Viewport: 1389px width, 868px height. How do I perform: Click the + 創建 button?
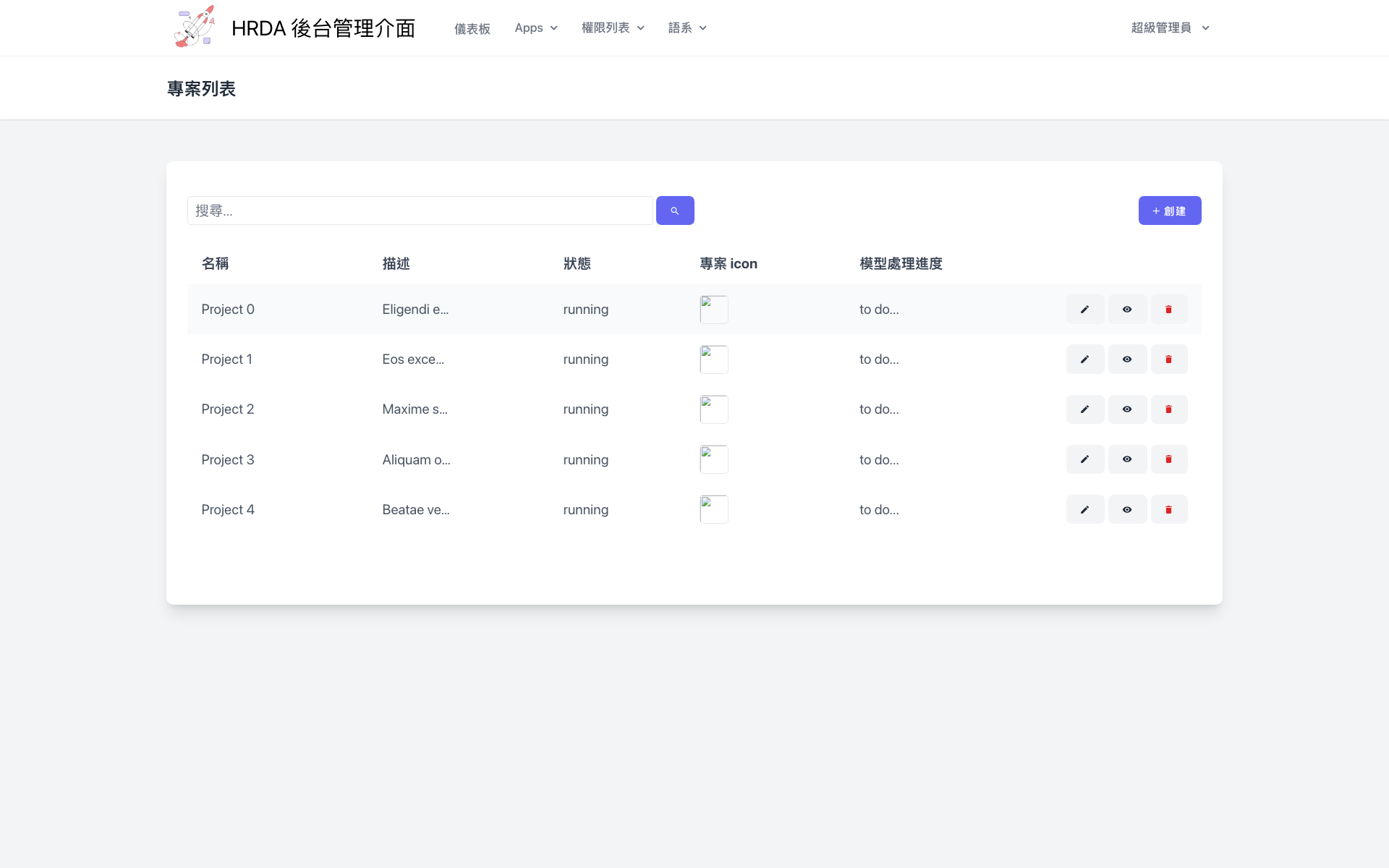1169,210
